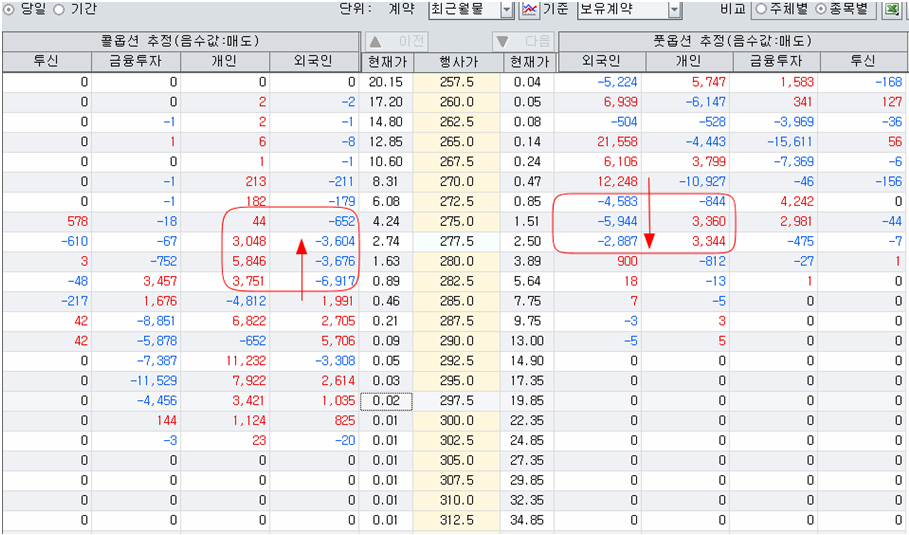Select the 당일 radio button
Viewport: 909px width, 535px height.
(11, 9)
